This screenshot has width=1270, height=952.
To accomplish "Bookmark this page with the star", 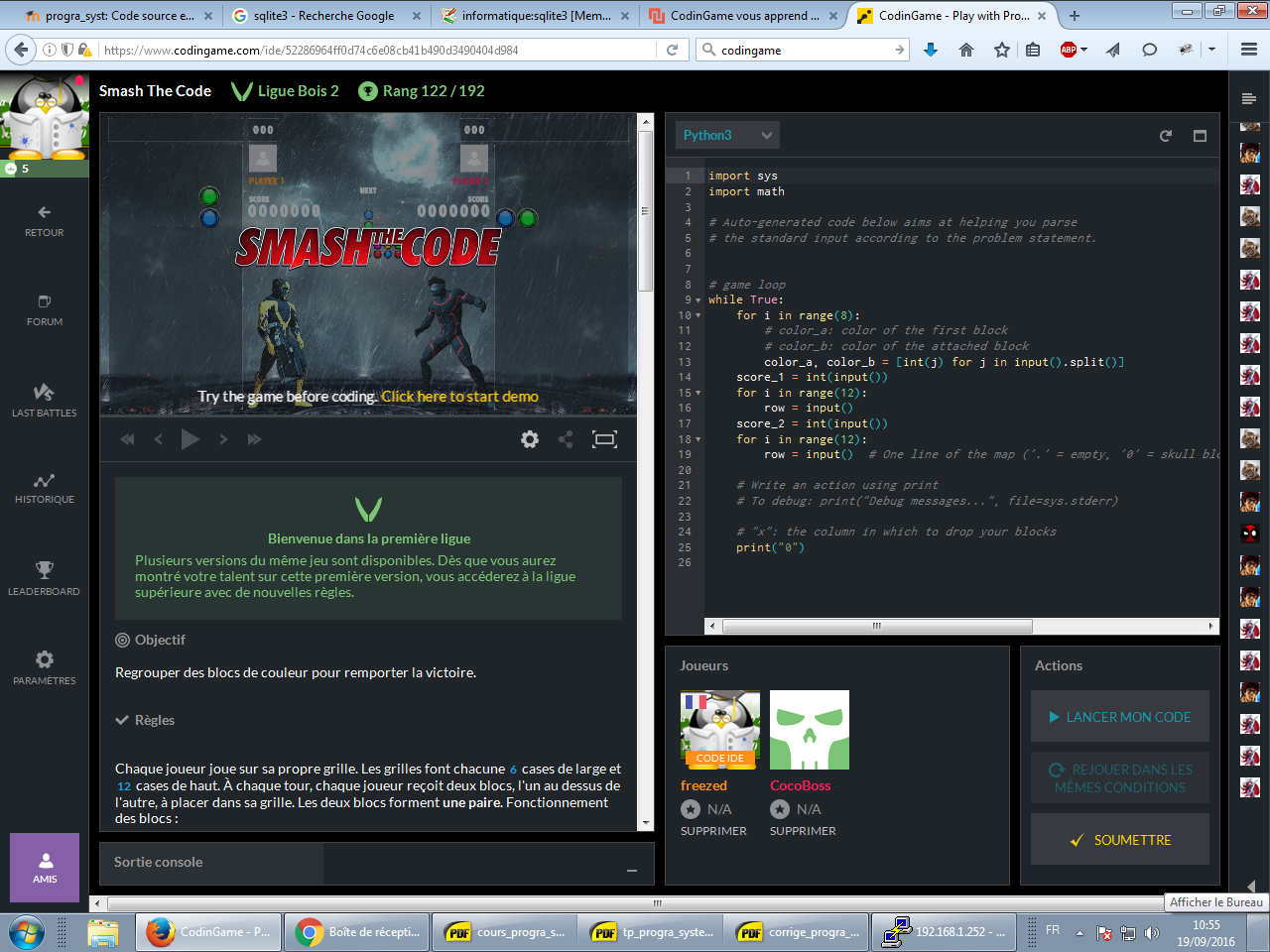I will click(x=1002, y=50).
